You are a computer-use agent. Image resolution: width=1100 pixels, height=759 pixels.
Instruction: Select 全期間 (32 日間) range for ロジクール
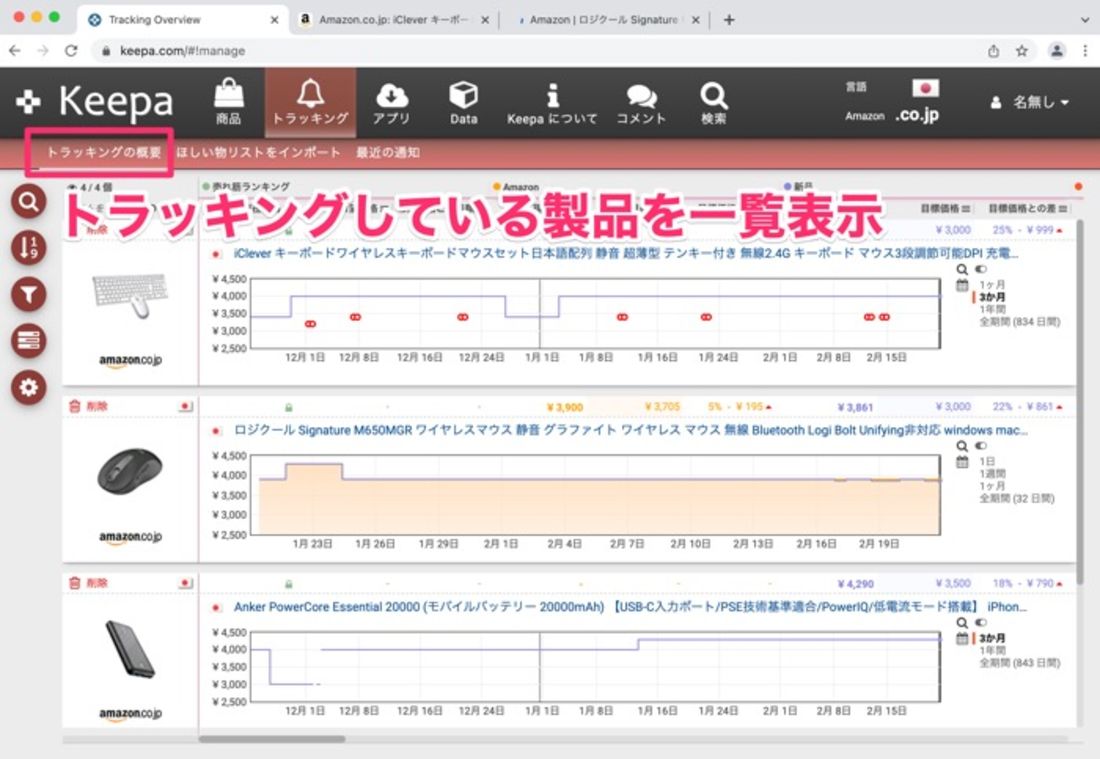pos(1017,498)
